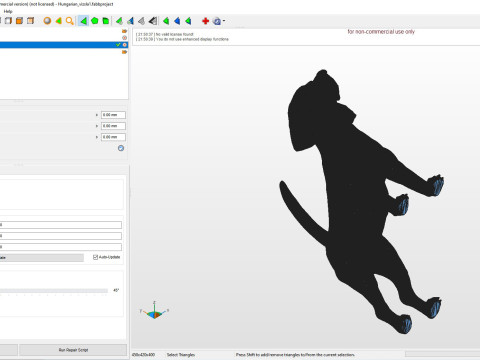Click the red plus repair icon
The height and width of the screenshot is (360, 480).
[205, 21]
